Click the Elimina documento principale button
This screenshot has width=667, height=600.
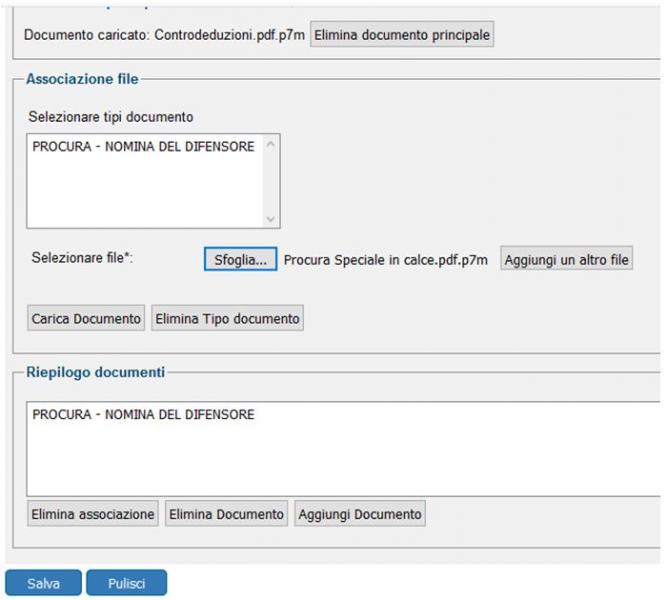click(402, 34)
